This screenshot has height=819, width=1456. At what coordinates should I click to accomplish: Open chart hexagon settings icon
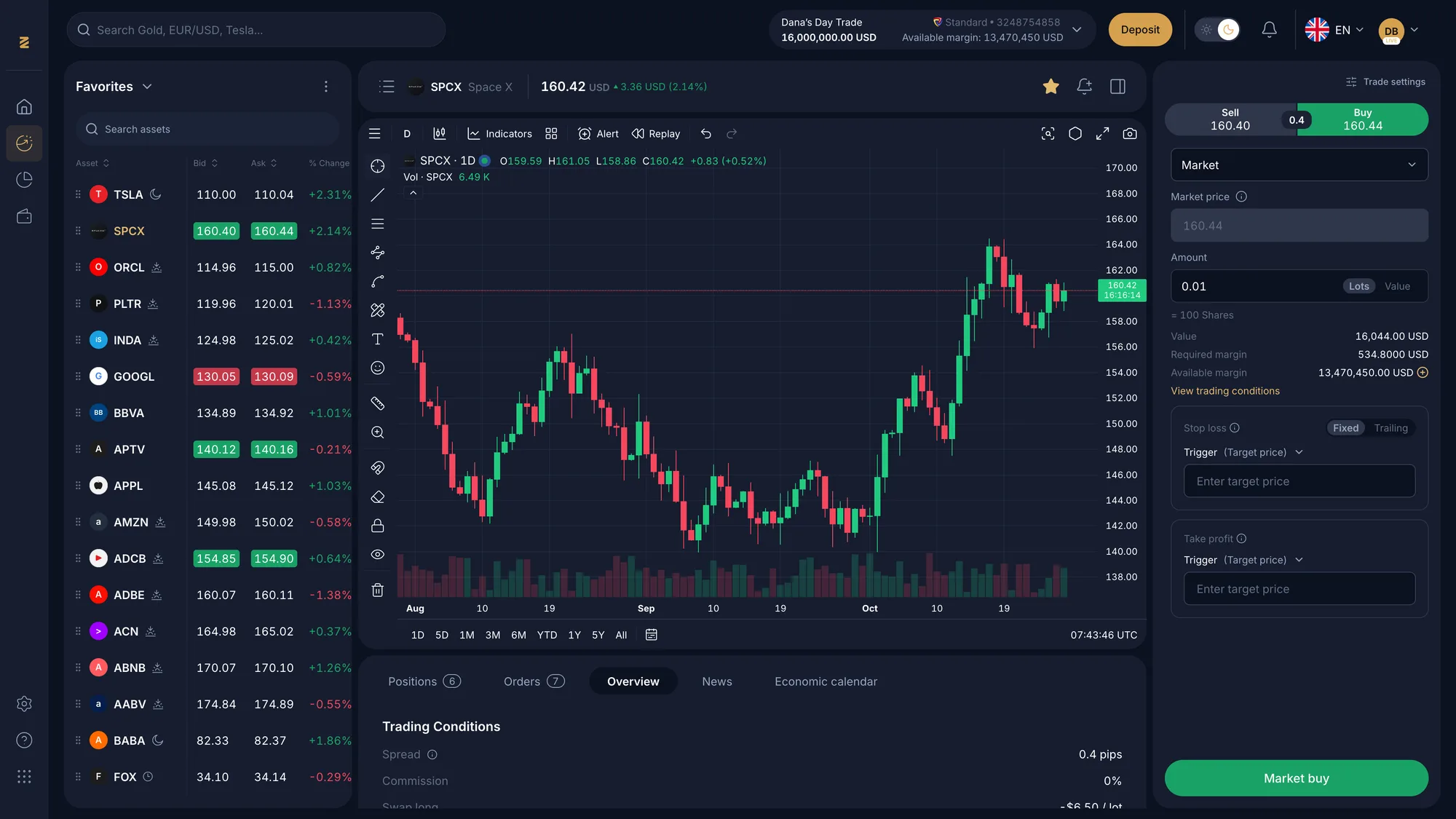coord(1075,134)
